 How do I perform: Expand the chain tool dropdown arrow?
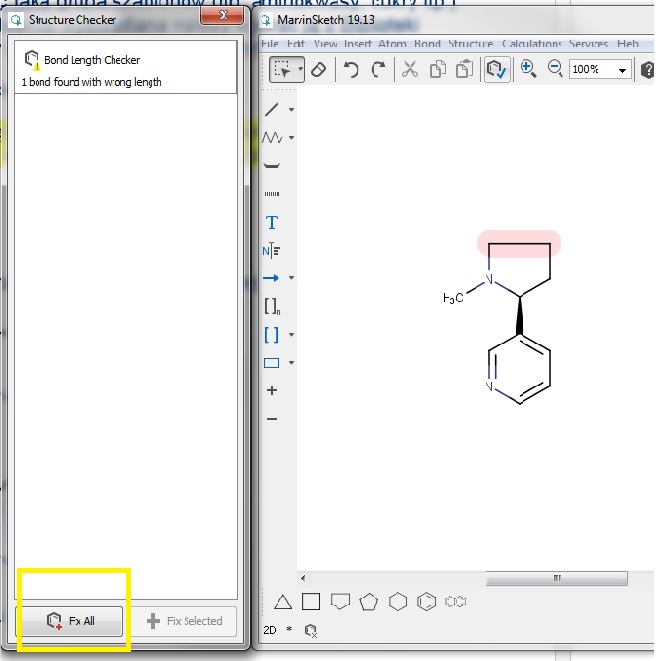tap(291, 138)
